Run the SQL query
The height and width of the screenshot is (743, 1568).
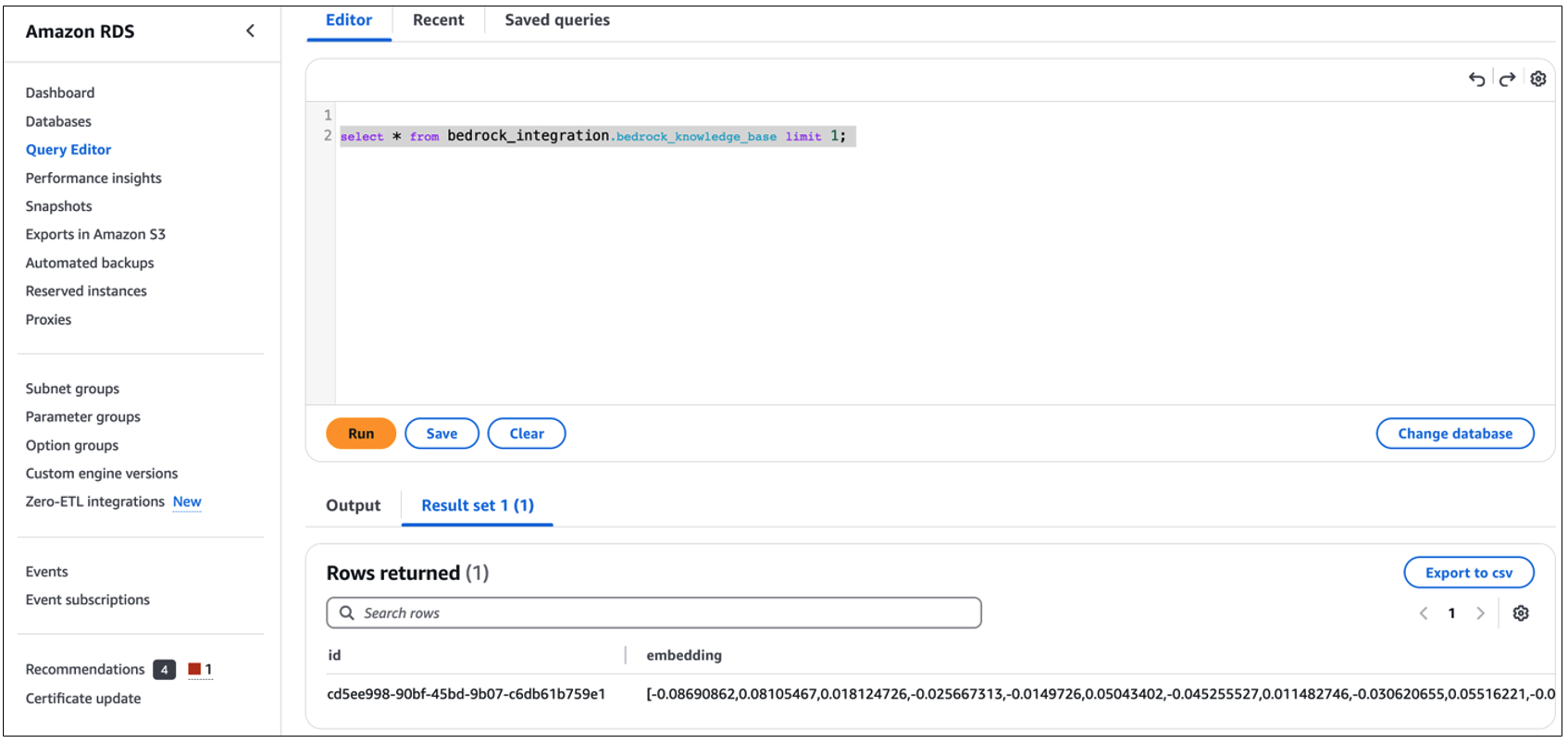click(x=361, y=434)
